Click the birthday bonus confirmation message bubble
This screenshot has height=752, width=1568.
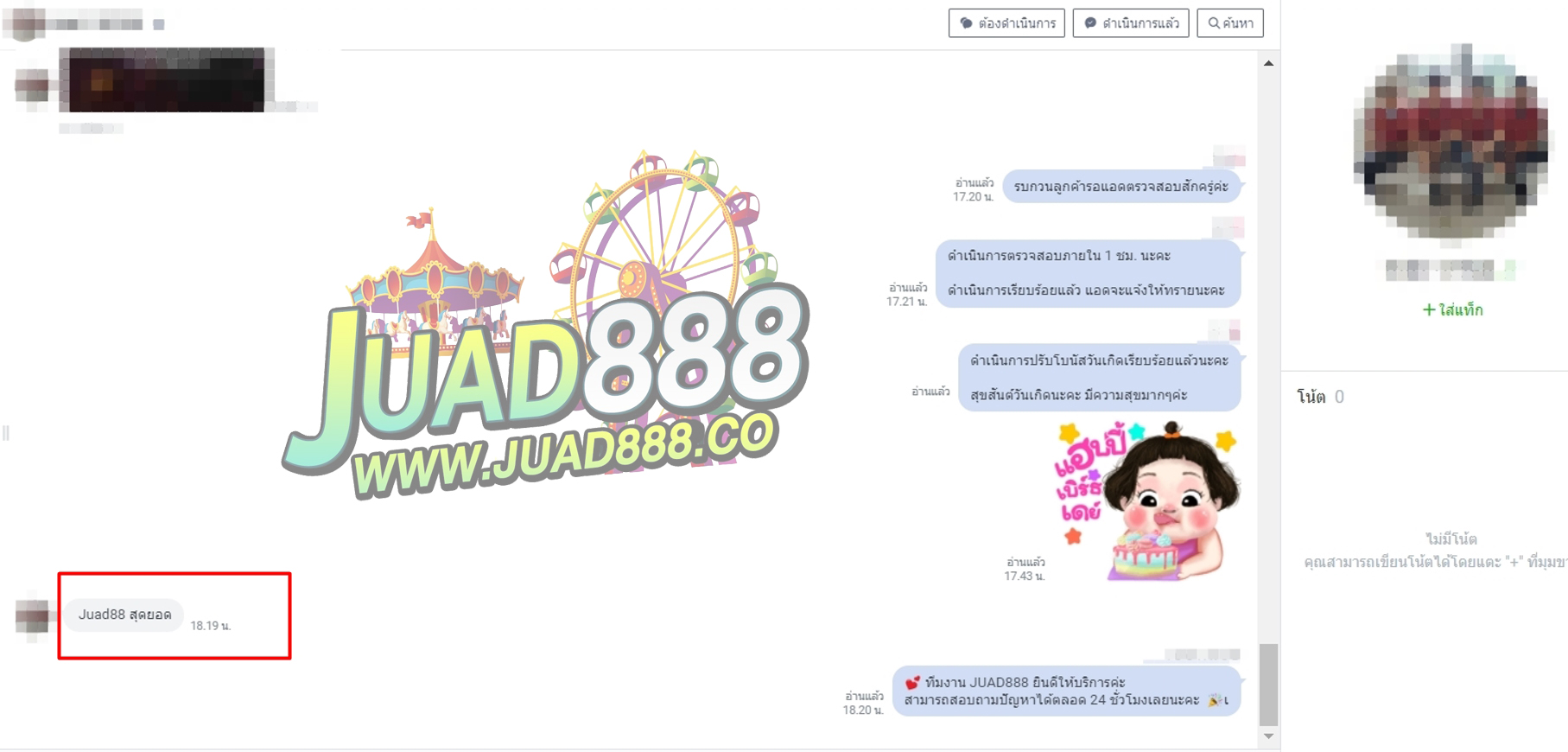click(1099, 378)
